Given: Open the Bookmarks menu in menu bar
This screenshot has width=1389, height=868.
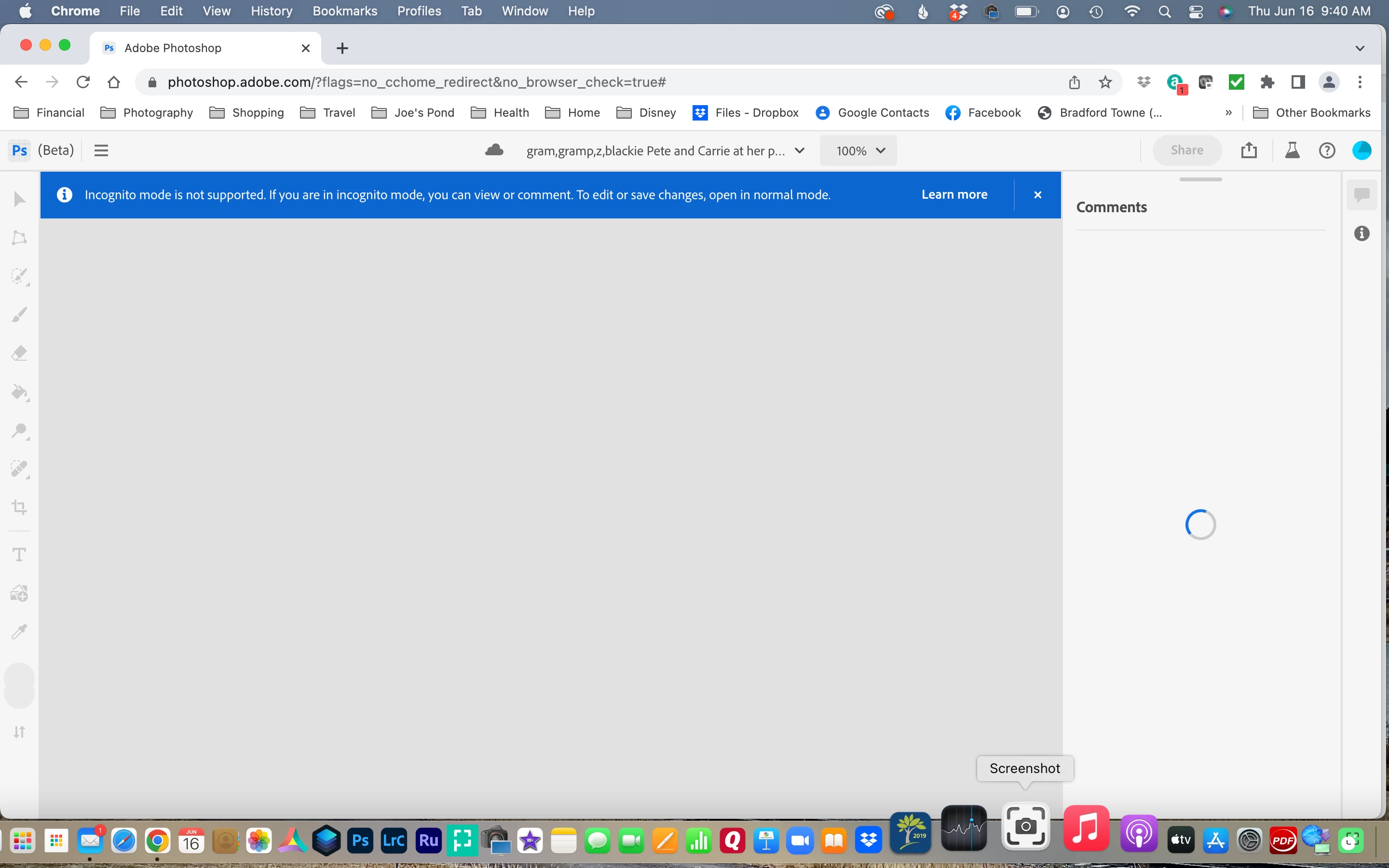Looking at the screenshot, I should [344, 11].
